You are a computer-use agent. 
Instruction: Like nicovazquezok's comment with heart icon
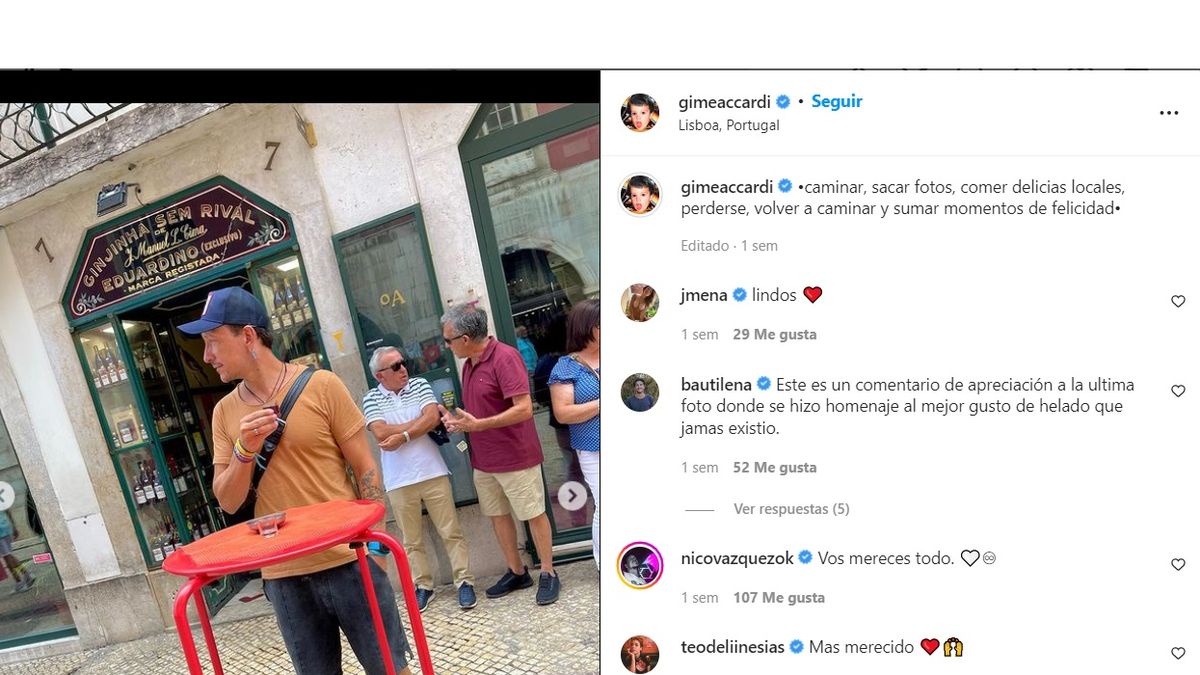[x=1178, y=565]
